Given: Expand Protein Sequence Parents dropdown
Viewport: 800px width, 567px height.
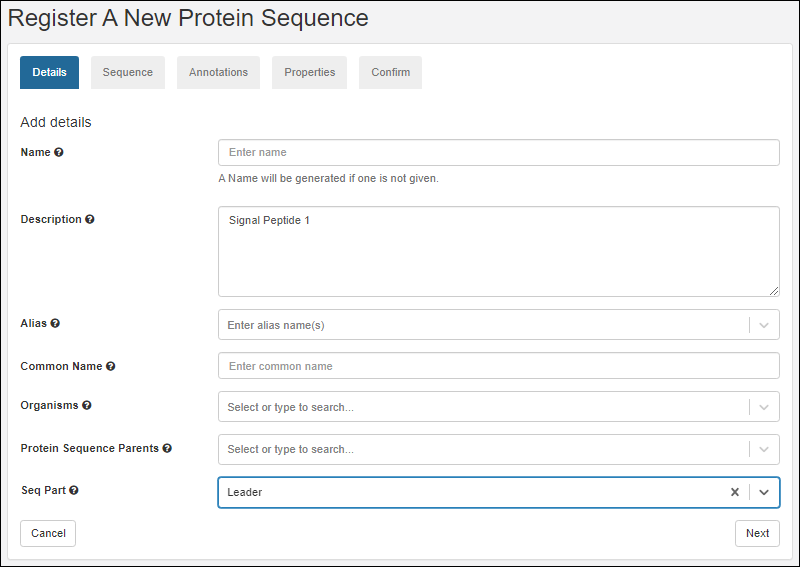Looking at the screenshot, I should tap(764, 450).
